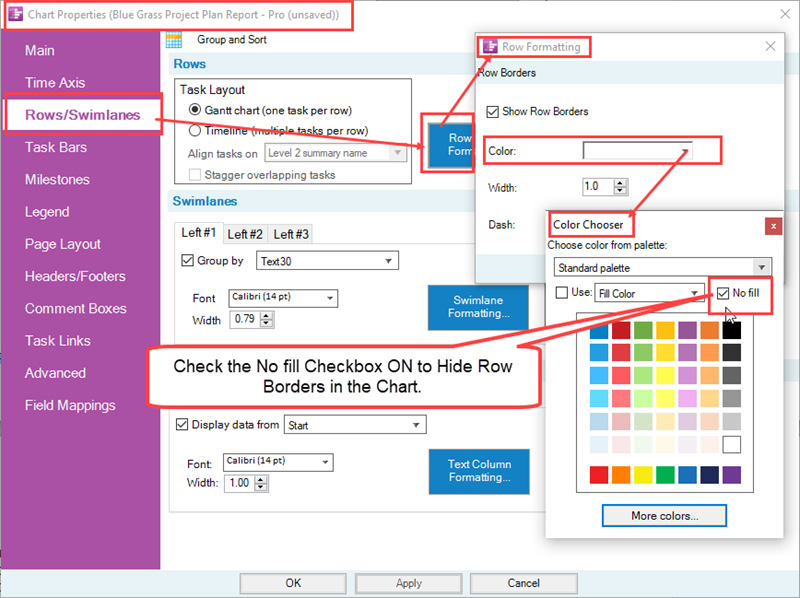Pick white swatch in palette
Screen dimensions: 800x598
(x=731, y=444)
